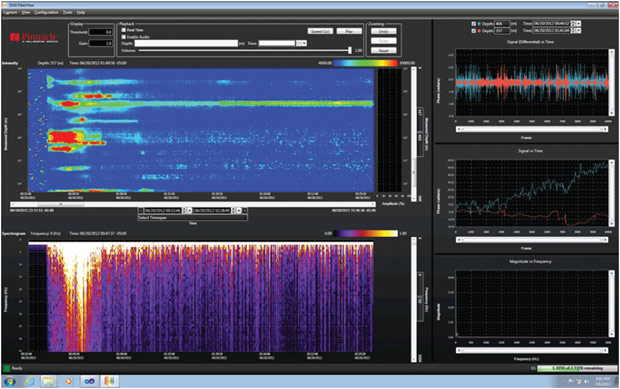The image size is (620, 389).
Task: Click the Intensity time horizontal scrollbar
Action: pos(193,204)
